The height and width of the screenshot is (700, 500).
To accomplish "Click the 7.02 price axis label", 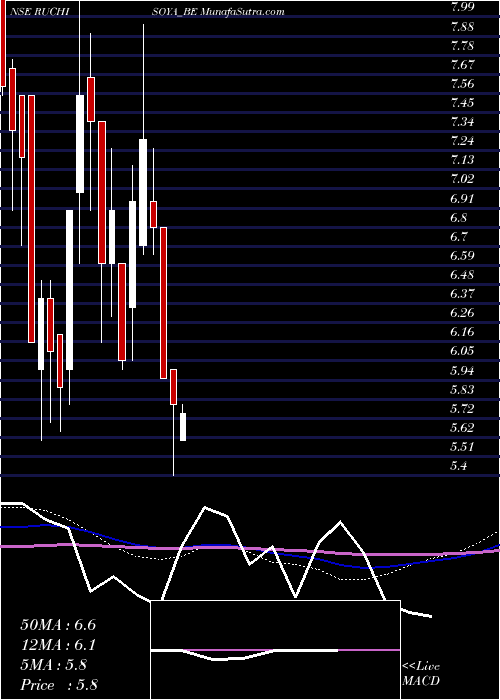I will [x=463, y=179].
